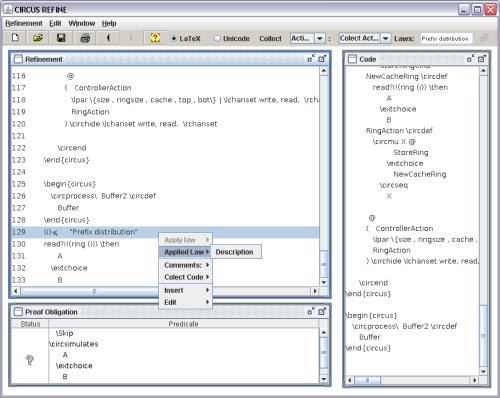The height and width of the screenshot is (398, 500).
Task: Open the Help menu
Action: click(109, 23)
